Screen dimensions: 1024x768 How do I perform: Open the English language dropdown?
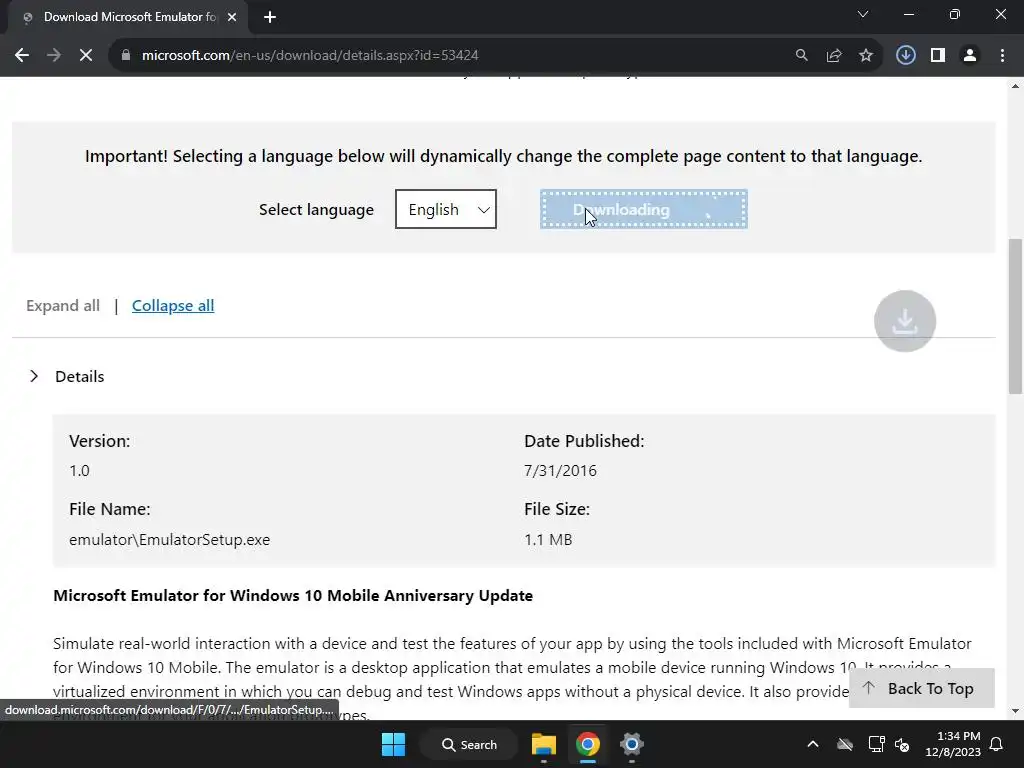point(445,209)
